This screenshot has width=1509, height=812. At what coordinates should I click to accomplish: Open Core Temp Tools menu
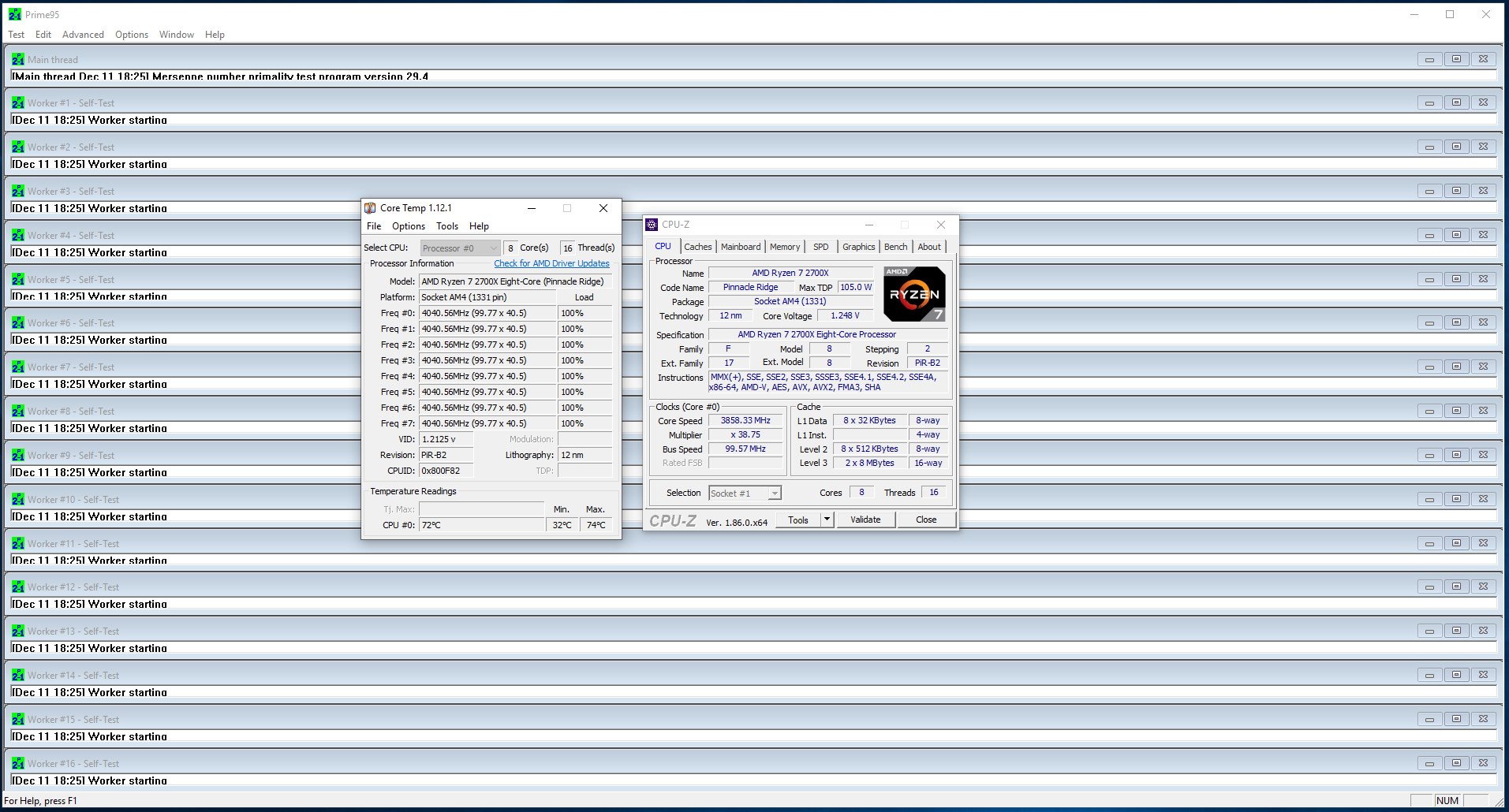447,226
